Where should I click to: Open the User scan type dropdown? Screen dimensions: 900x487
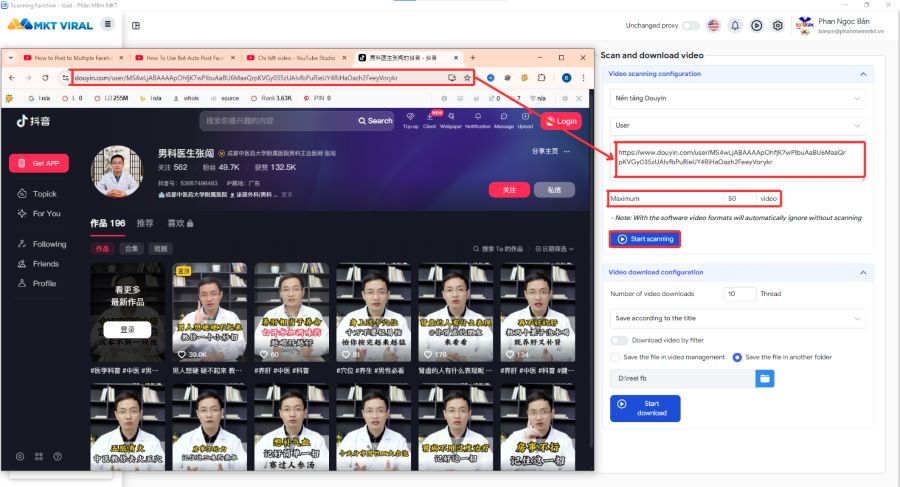click(738, 125)
